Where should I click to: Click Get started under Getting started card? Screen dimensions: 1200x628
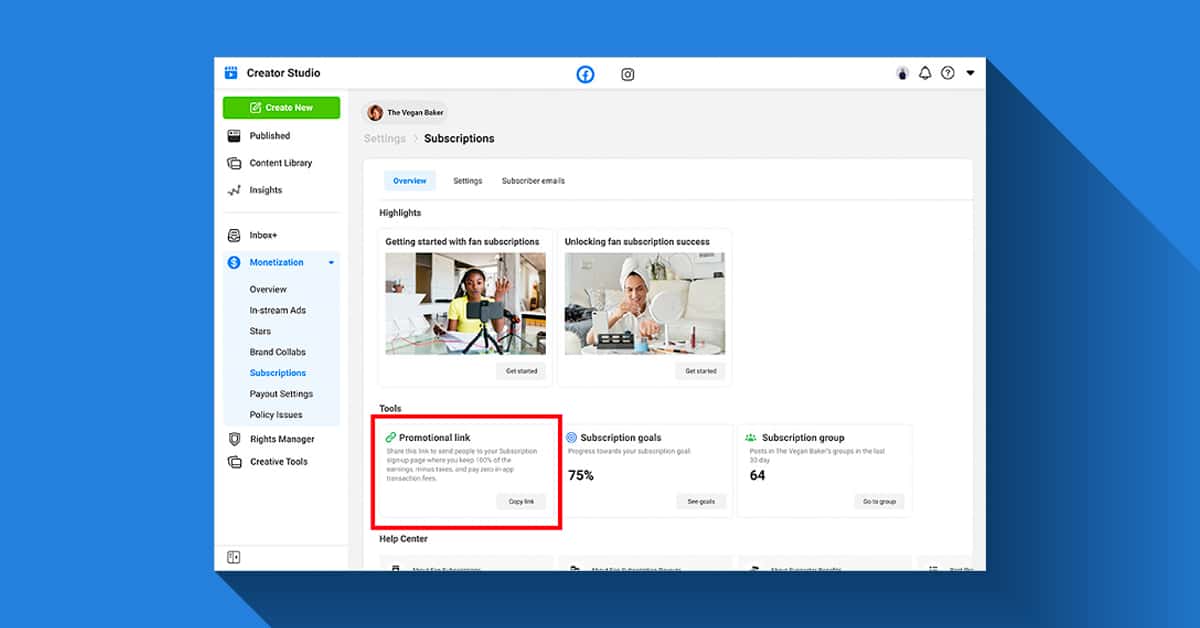tap(521, 371)
